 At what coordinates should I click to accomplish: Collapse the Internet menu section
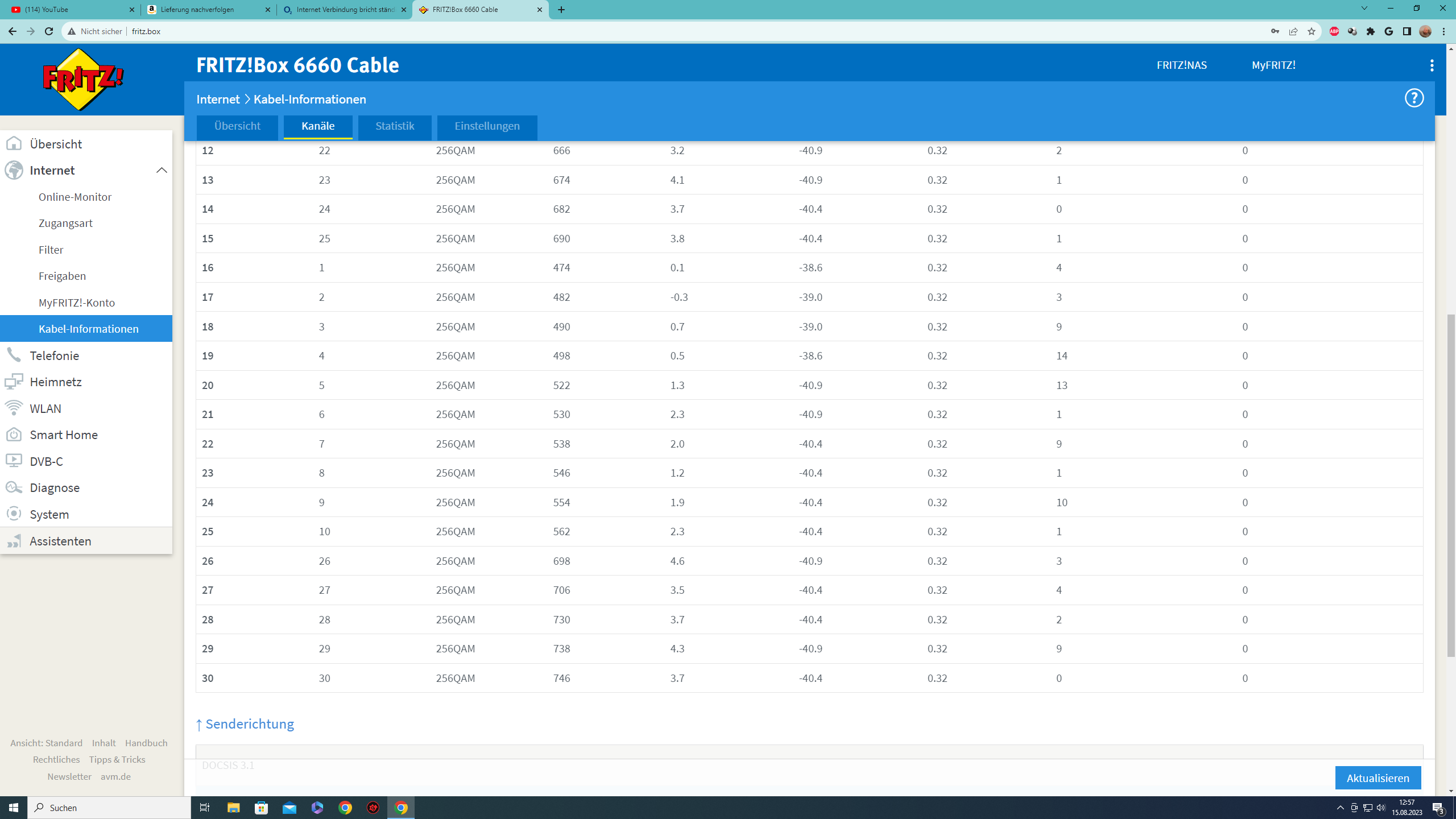click(162, 170)
